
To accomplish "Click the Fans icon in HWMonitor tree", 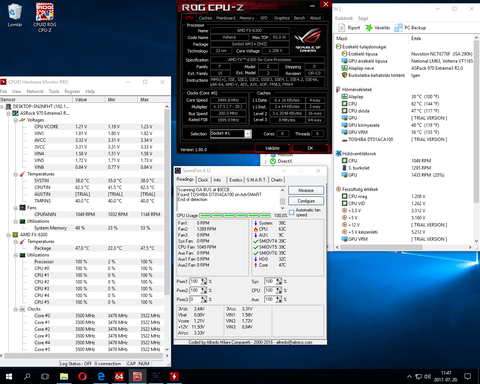I will 22,208.
